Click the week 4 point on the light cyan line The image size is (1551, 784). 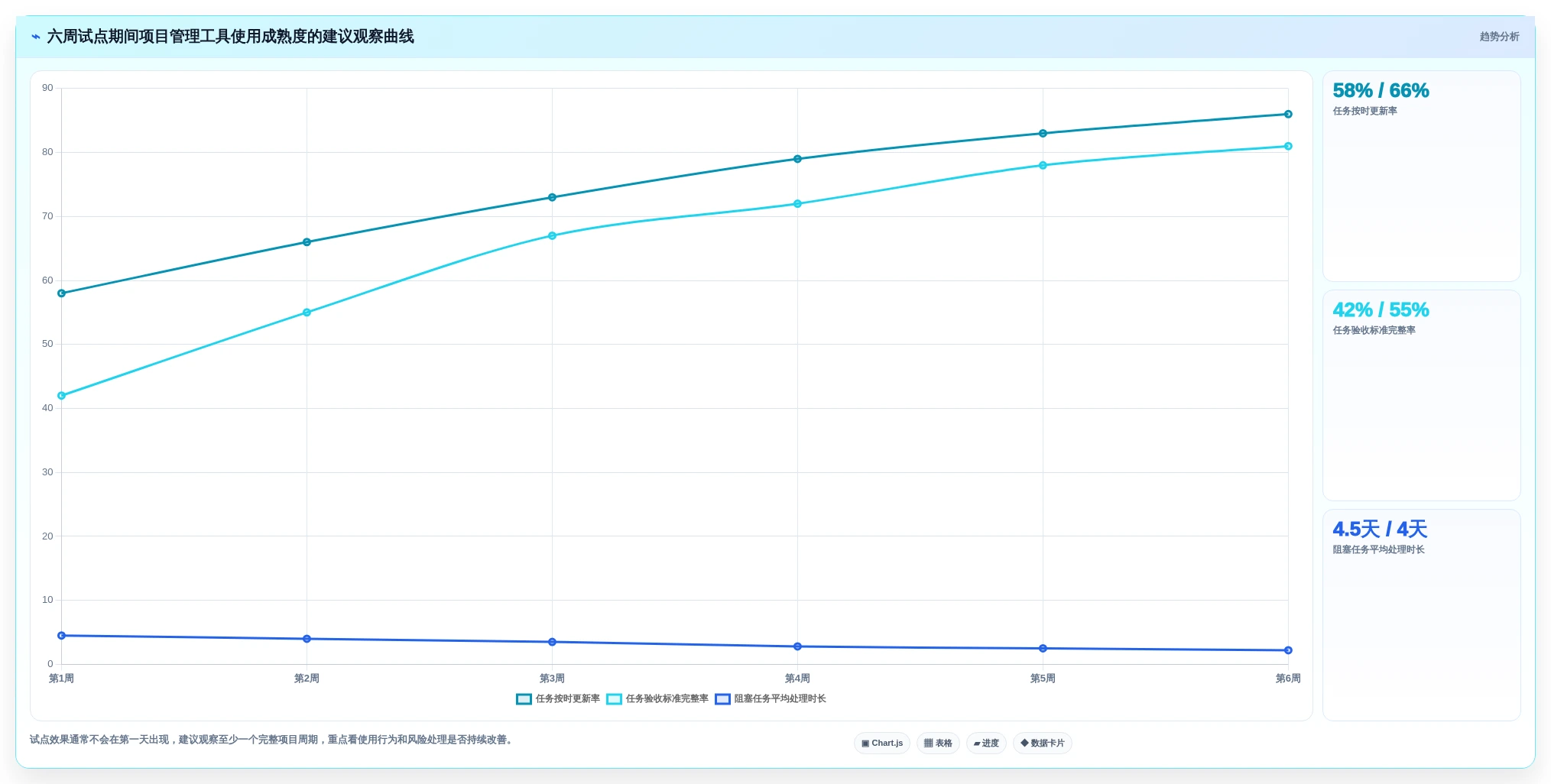(x=797, y=204)
